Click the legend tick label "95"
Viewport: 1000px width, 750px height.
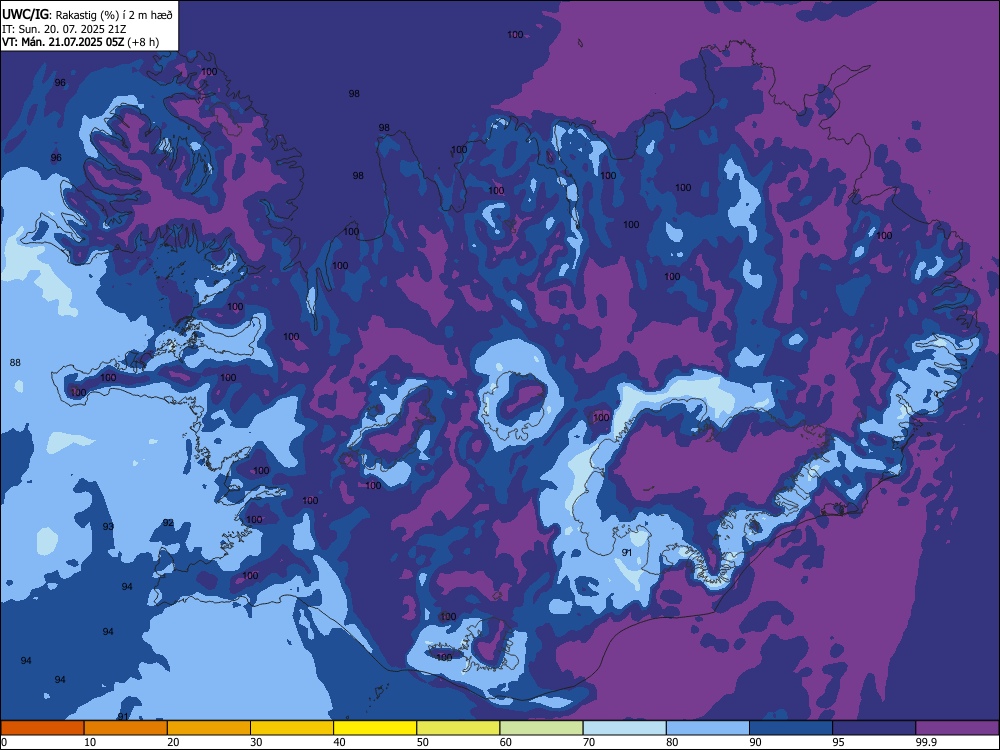839,742
